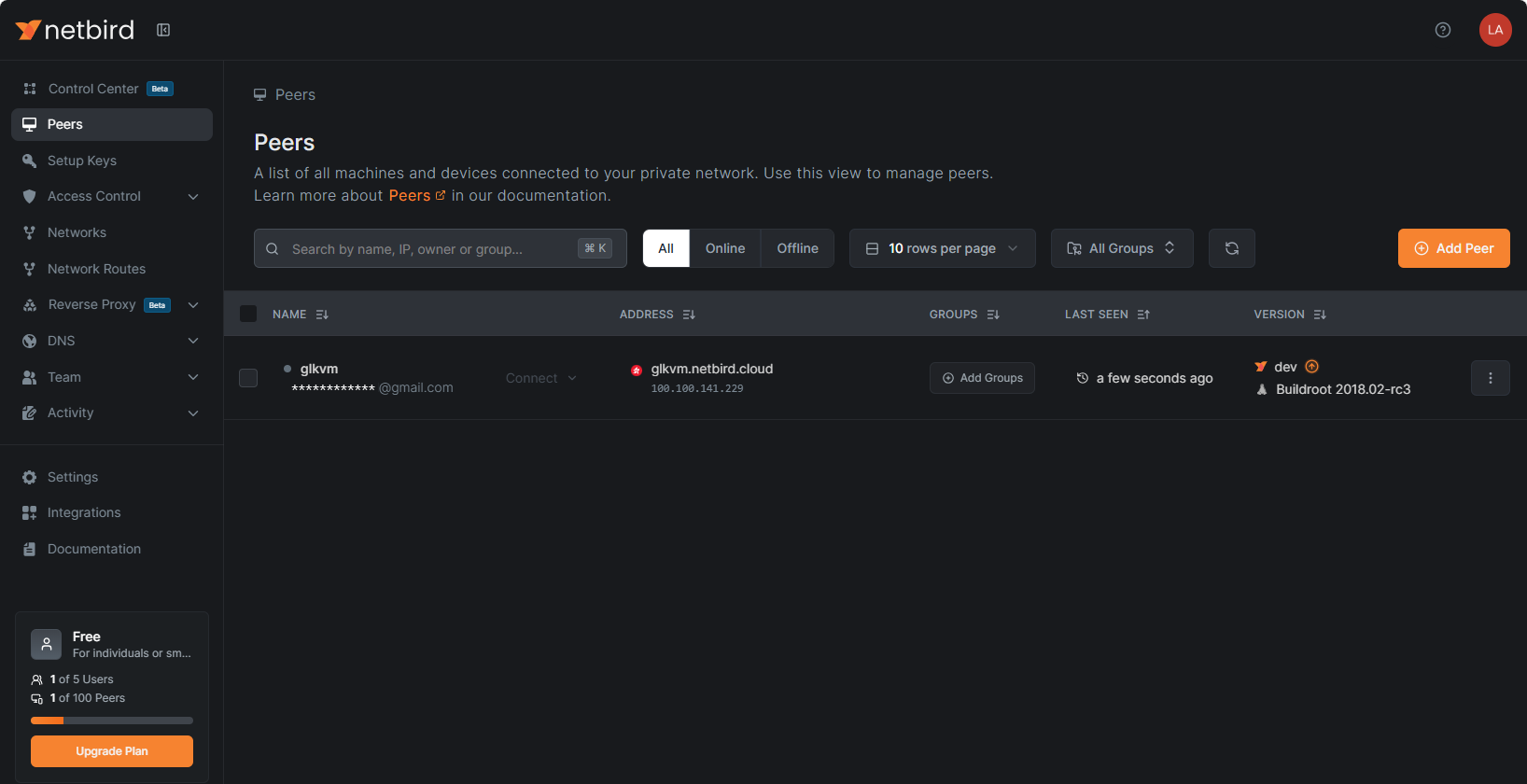Refresh the peers list
Screen dimensions: 1527x784
[x=1232, y=248]
